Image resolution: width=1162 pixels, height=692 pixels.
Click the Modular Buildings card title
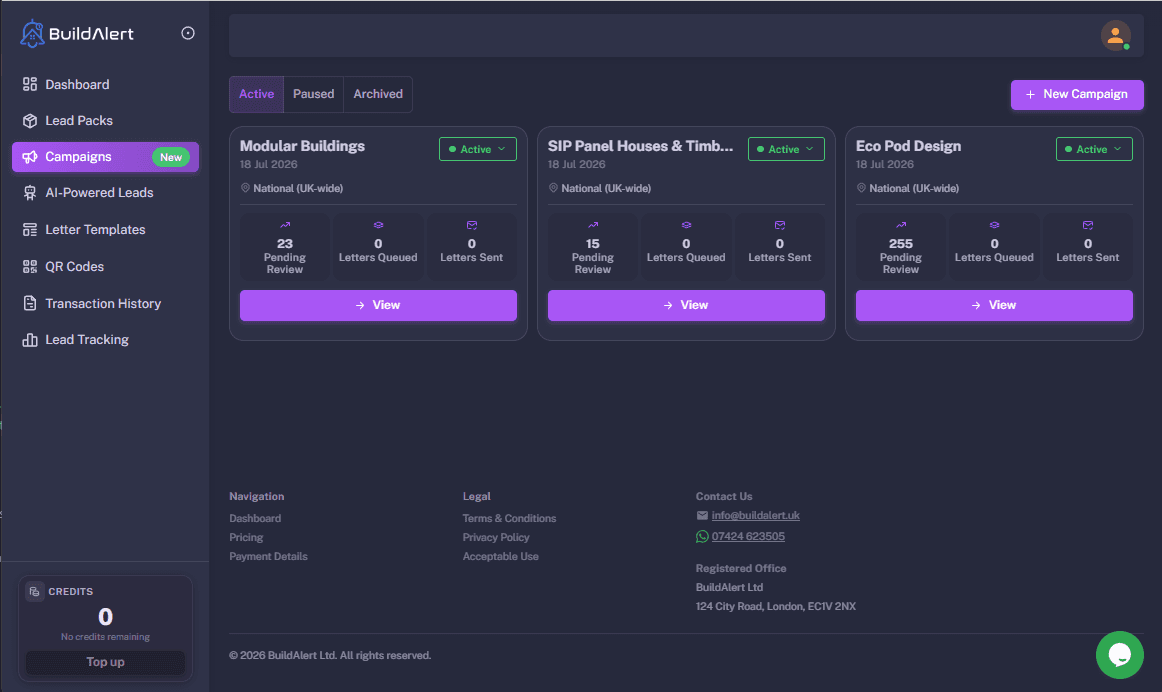[302, 146]
